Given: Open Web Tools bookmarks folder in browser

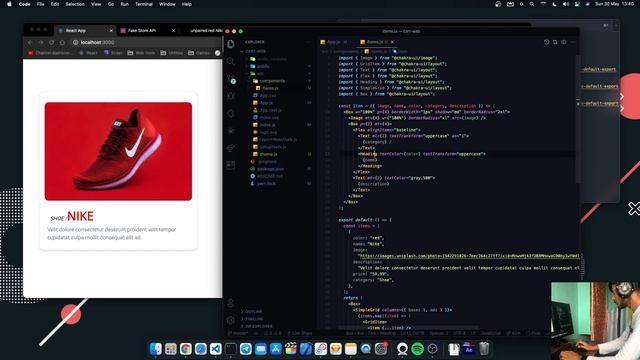Looking at the screenshot, I should [141, 53].
